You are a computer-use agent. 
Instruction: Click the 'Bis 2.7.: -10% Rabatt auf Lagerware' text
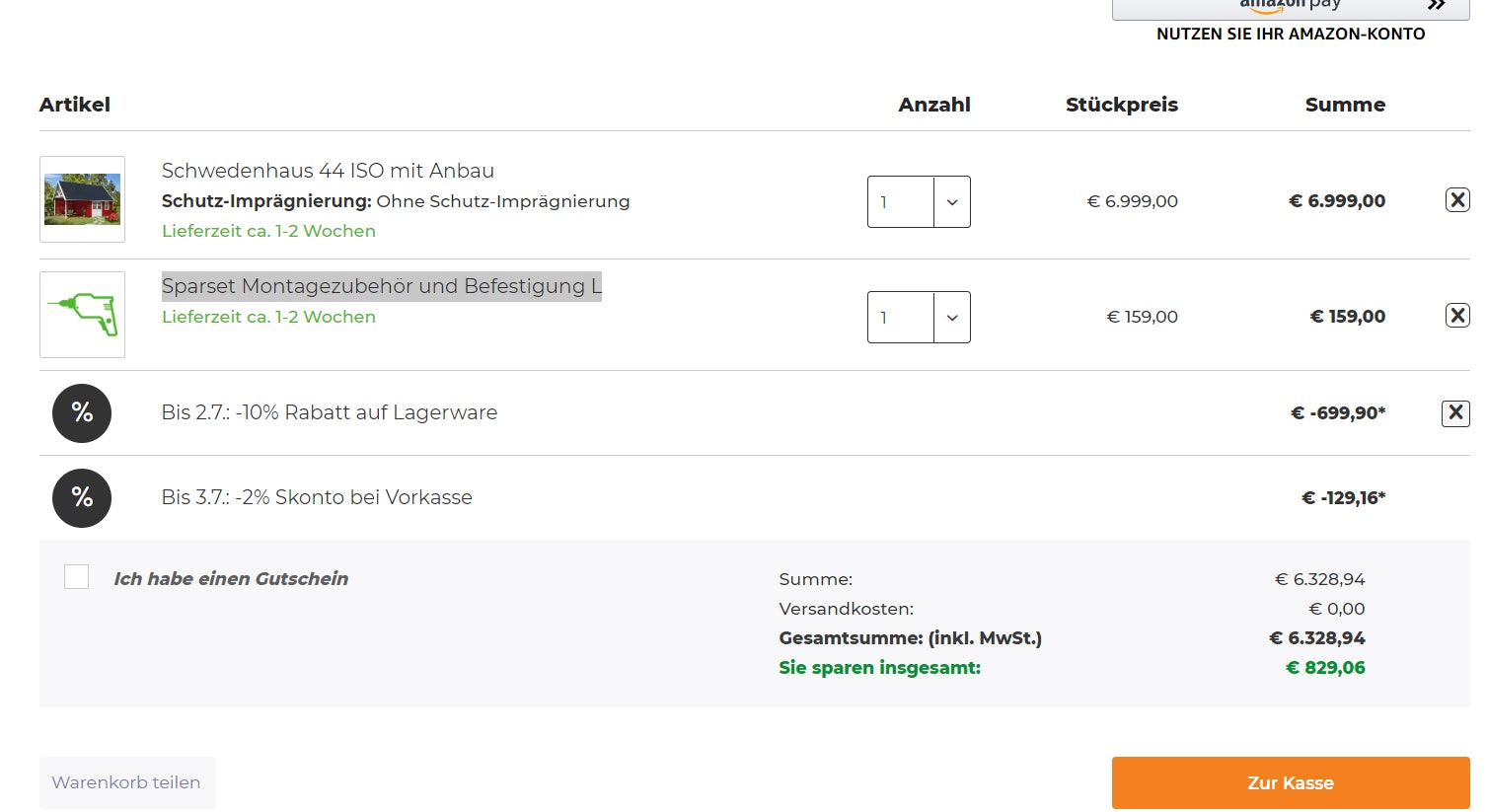pyautogui.click(x=330, y=412)
